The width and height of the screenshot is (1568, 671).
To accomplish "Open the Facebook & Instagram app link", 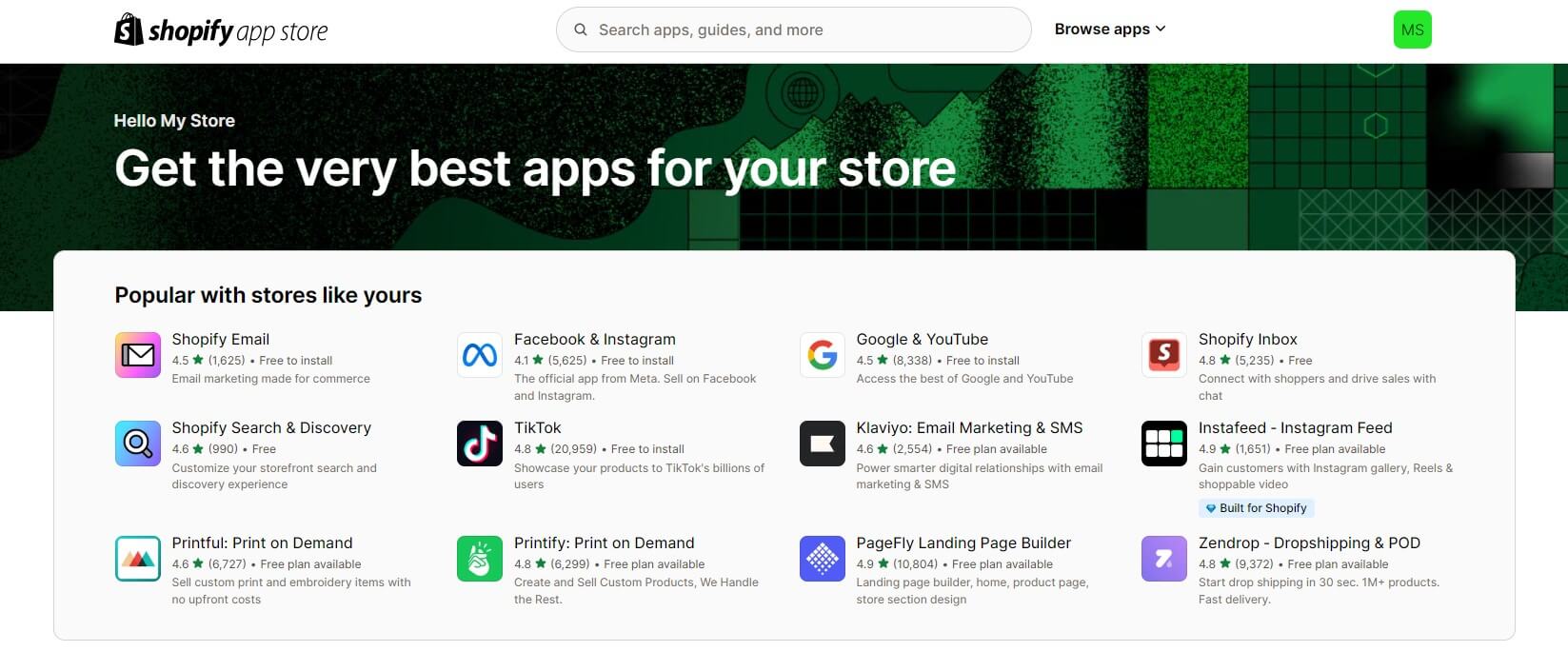I will click(x=595, y=339).
